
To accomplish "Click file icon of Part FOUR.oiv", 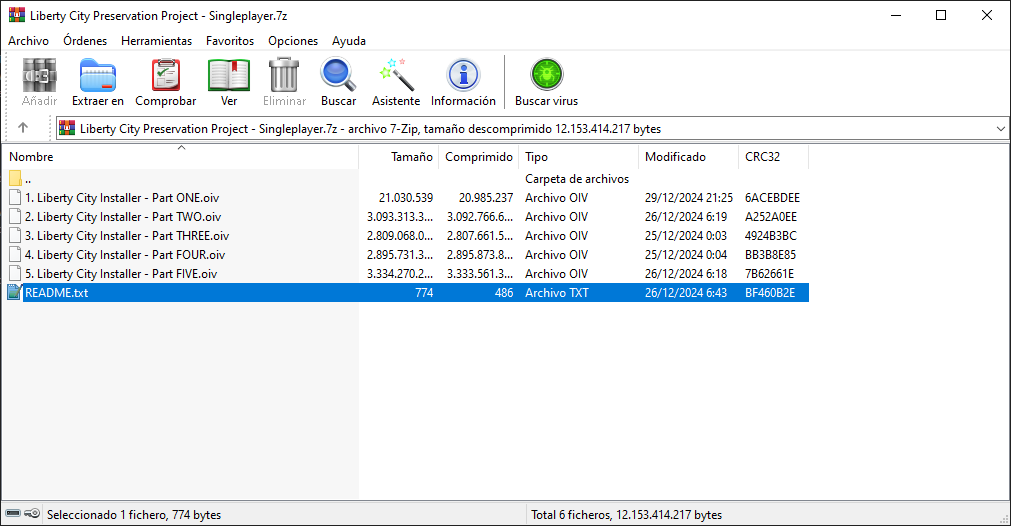I will pos(15,255).
